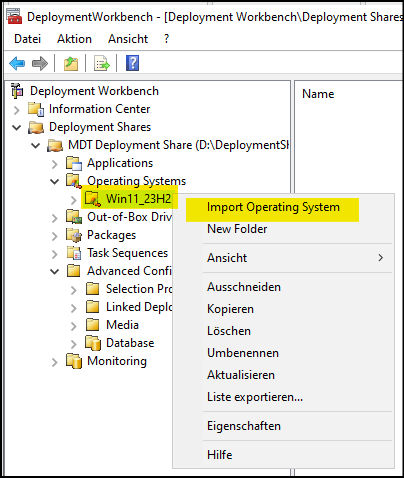This screenshot has height=478, width=404.
Task: Click the gray Forward arrow toolbar icon
Action: 40,63
